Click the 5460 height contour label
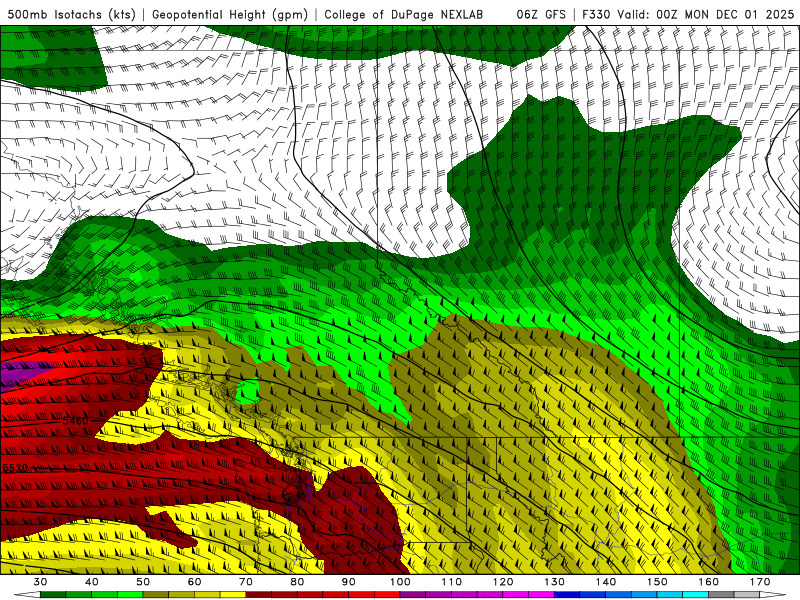800x600 pixels. coord(76,421)
